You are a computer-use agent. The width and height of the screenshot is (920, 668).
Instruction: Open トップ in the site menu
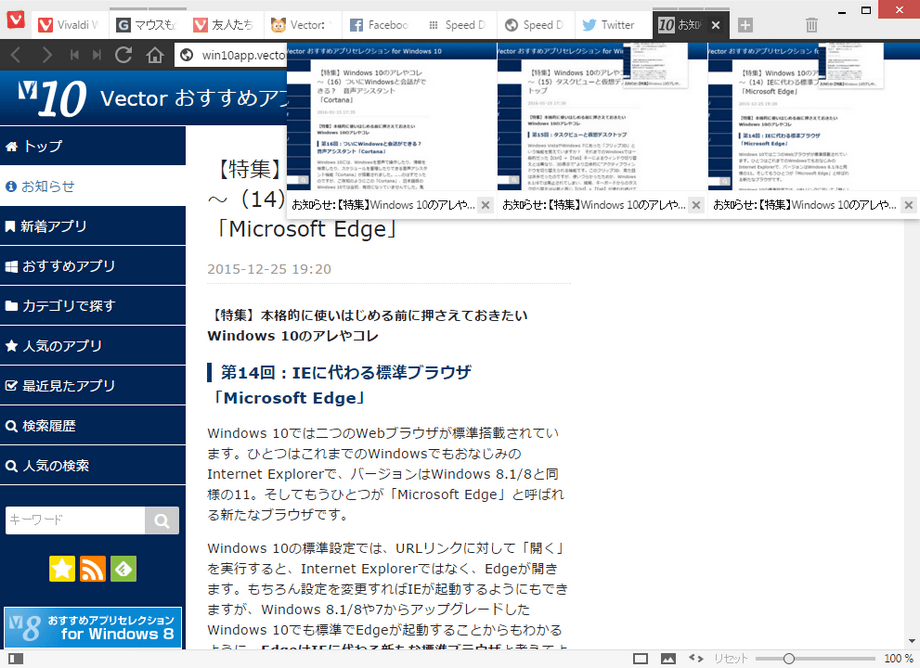93,146
